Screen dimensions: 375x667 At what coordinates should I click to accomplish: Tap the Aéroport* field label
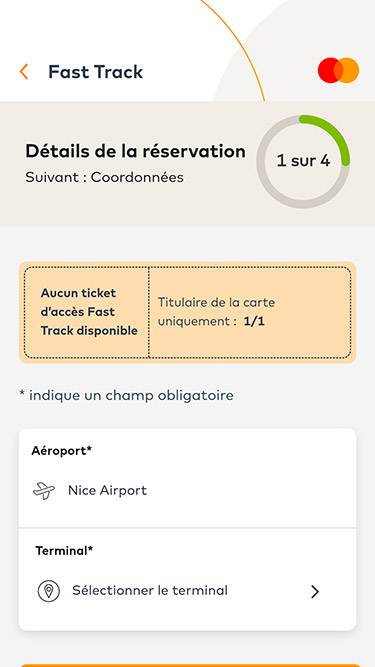[x=62, y=450]
